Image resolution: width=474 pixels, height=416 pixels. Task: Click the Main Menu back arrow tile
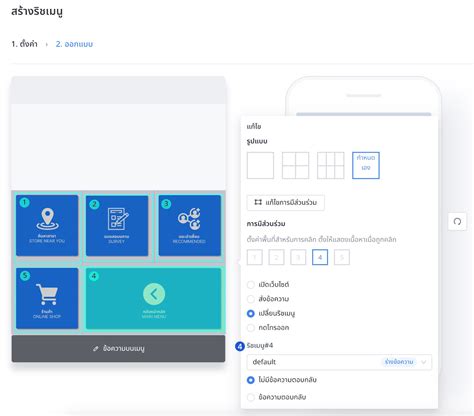pyautogui.click(x=153, y=298)
